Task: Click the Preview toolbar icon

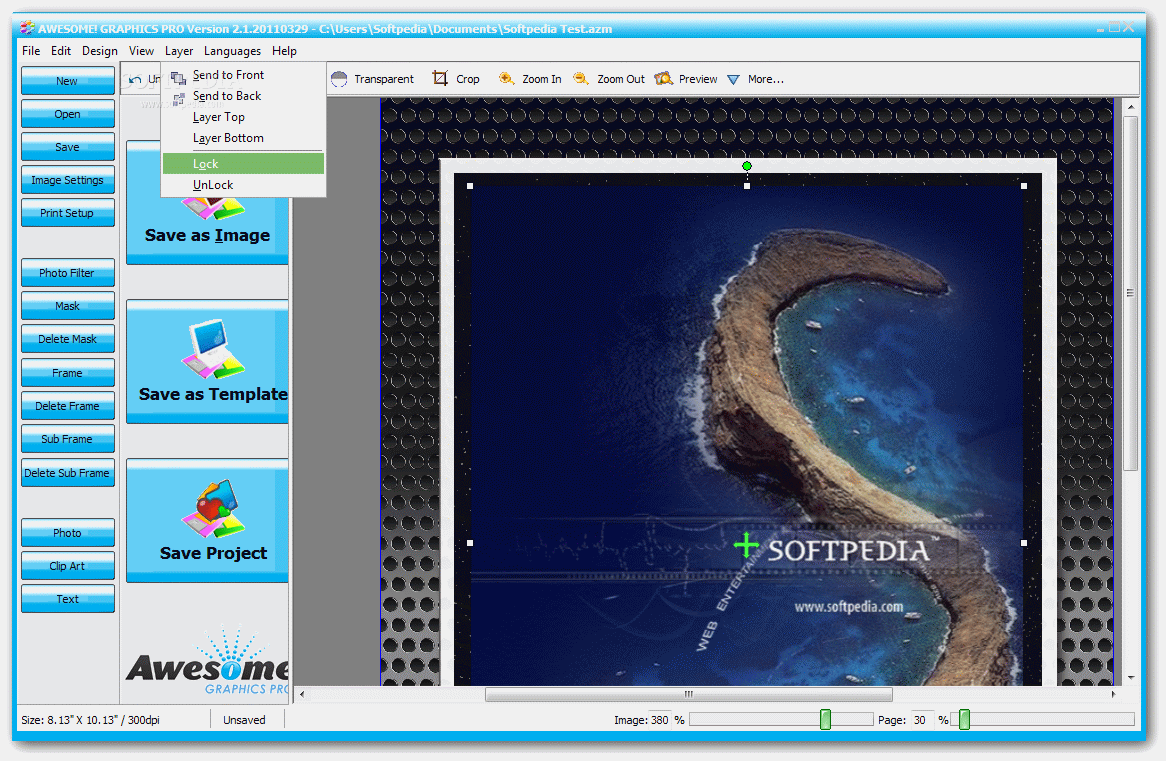Action: click(663, 78)
